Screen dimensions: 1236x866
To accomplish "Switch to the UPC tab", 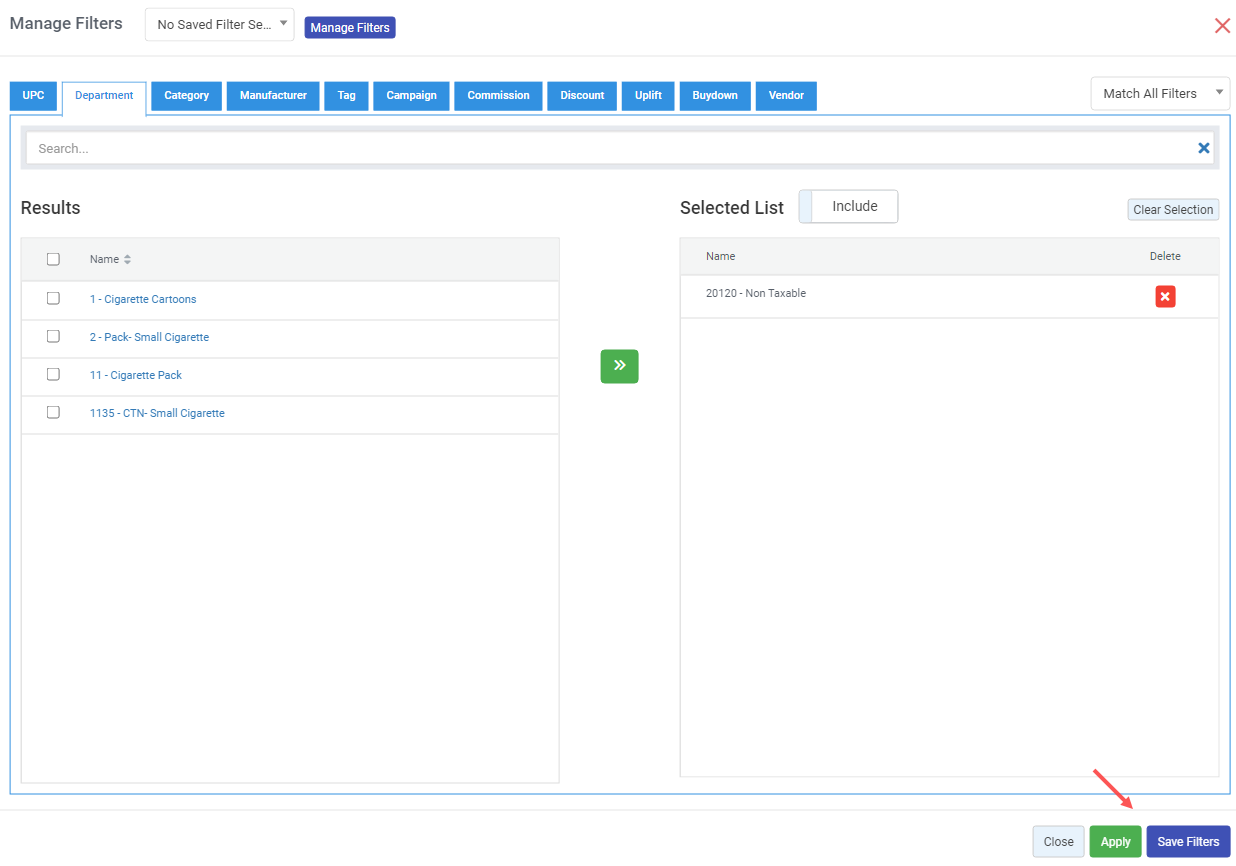I will 33,96.
